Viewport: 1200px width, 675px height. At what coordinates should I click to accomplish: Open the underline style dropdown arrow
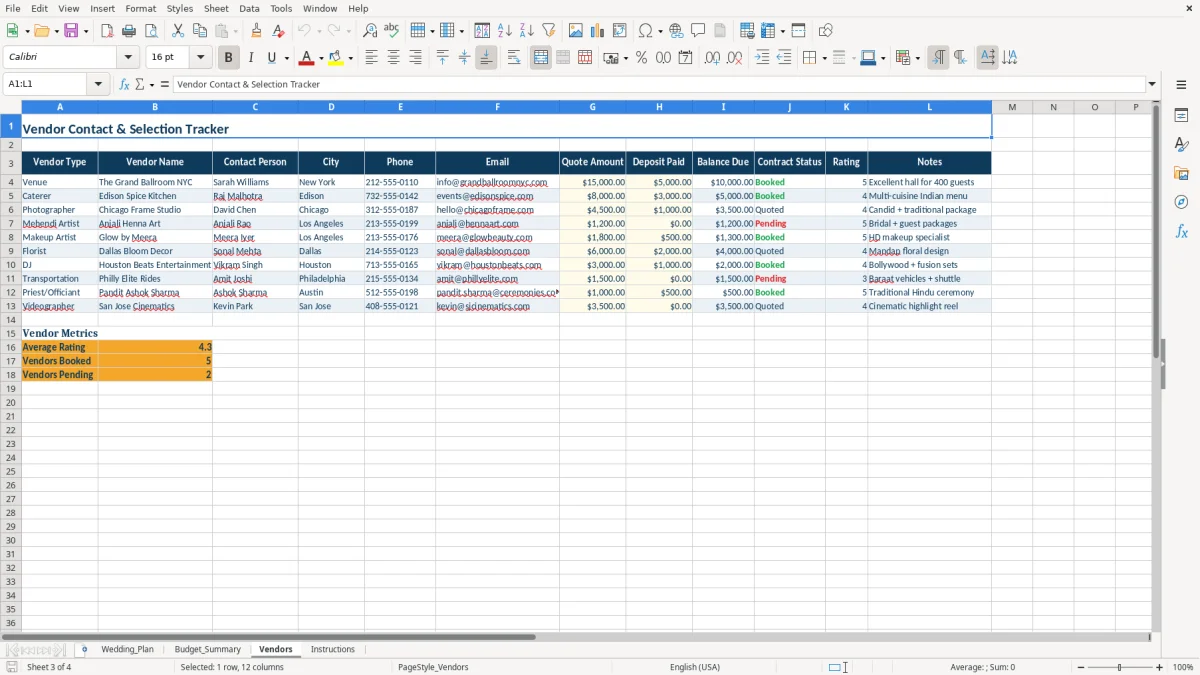click(x=286, y=58)
